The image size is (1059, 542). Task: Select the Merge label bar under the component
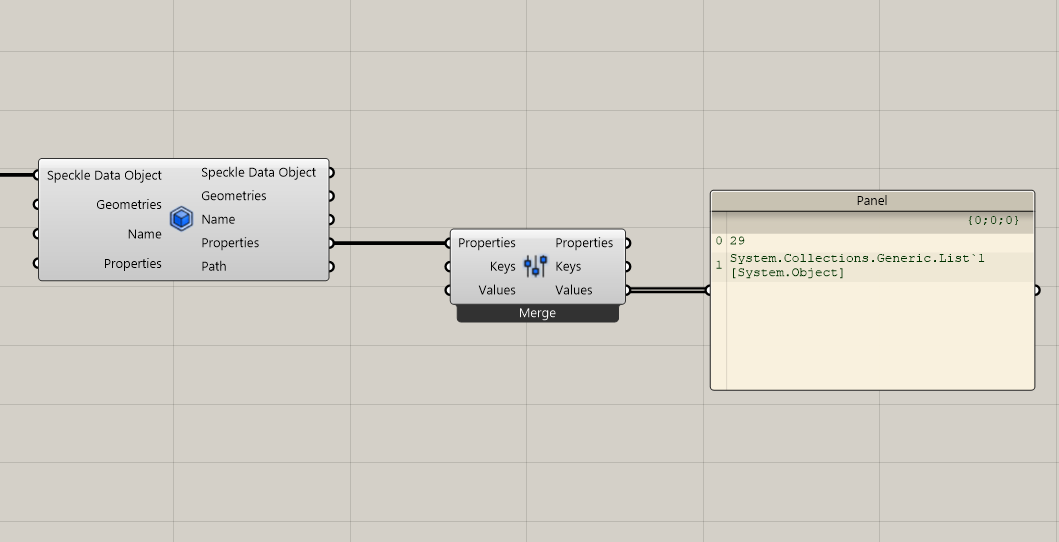538,313
